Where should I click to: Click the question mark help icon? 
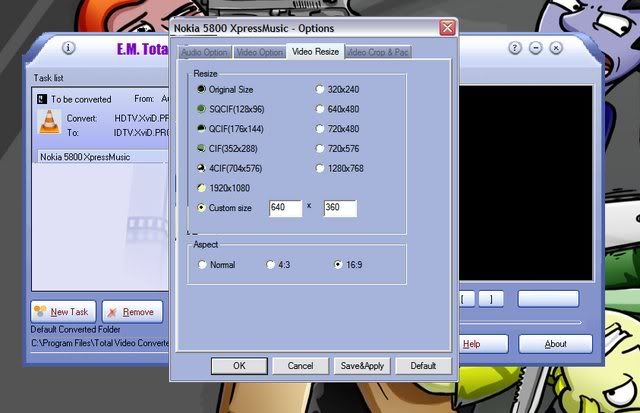pyautogui.click(x=515, y=47)
